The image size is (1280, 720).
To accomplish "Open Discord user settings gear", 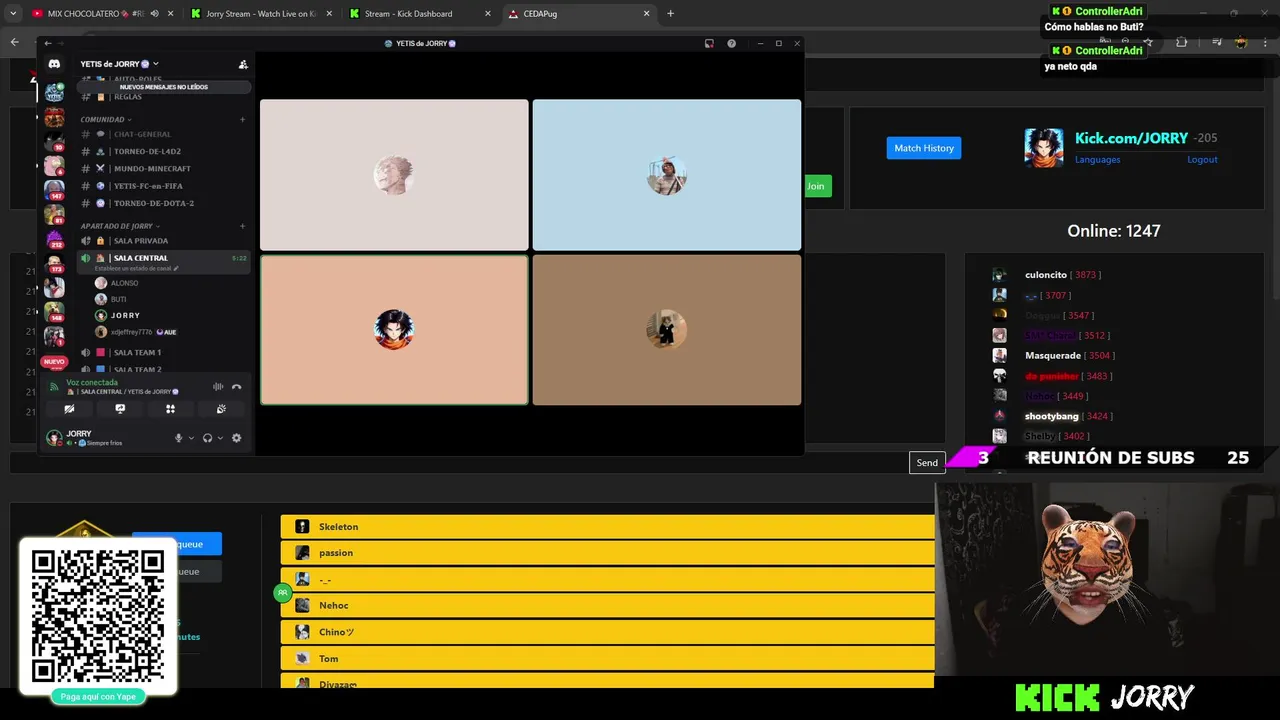I will click(237, 438).
